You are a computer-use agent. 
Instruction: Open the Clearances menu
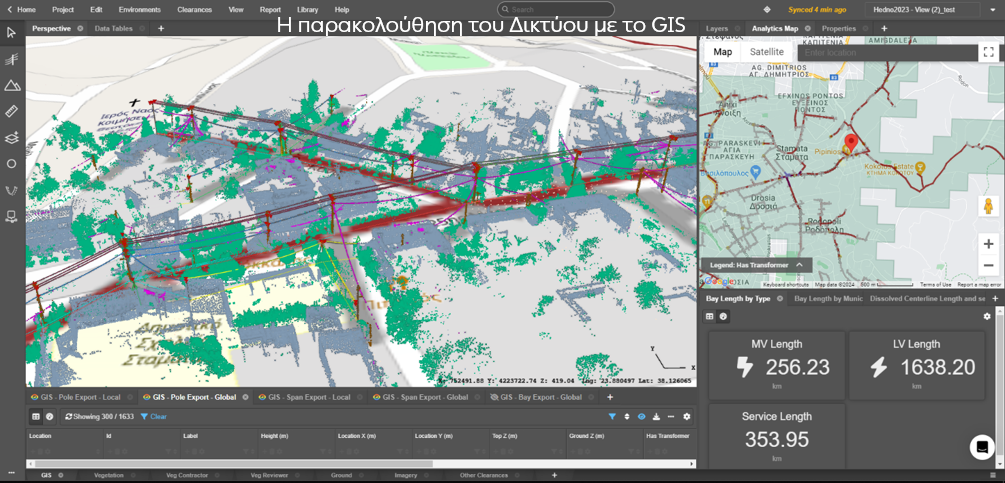click(x=194, y=9)
